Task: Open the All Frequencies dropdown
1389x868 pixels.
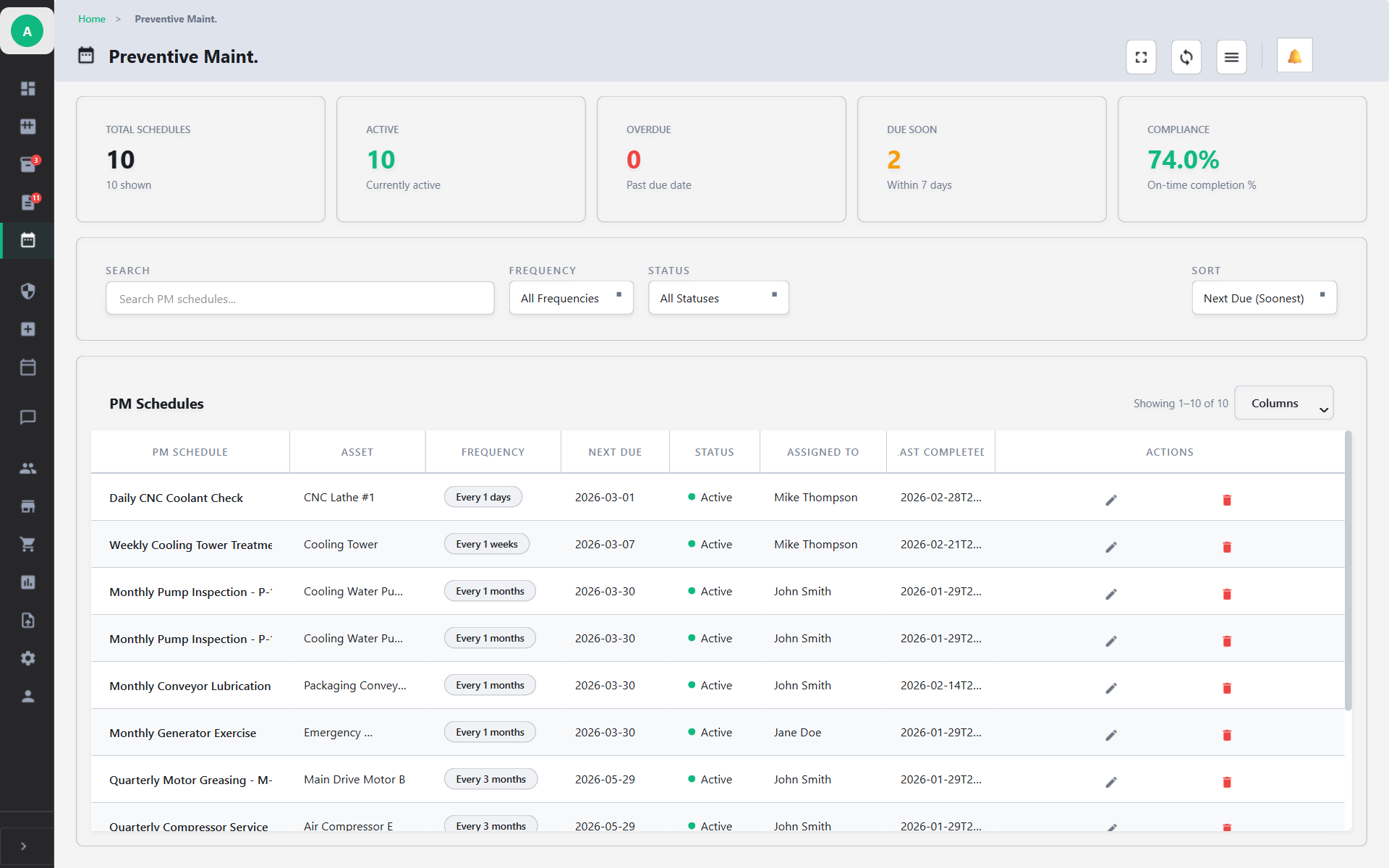Action: point(571,297)
